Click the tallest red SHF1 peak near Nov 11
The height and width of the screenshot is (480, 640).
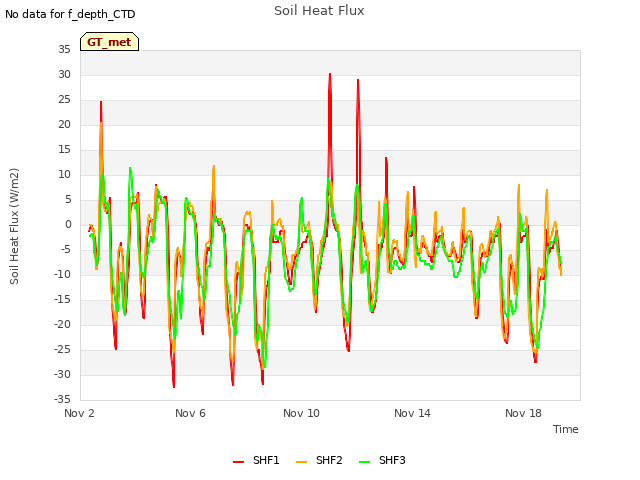tap(330, 75)
